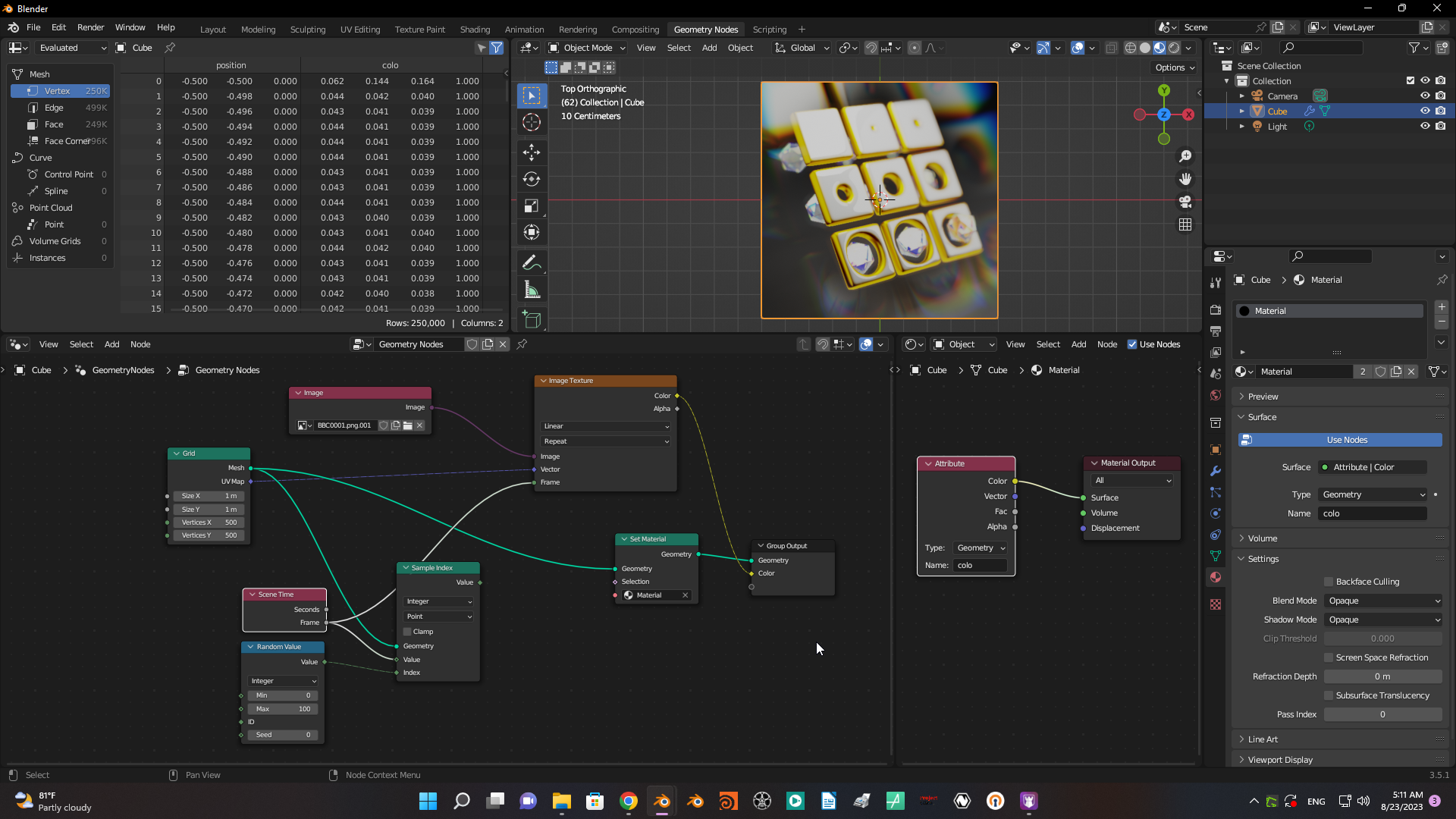Open Shadow Mode dropdown
The image size is (1456, 819).
point(1383,620)
